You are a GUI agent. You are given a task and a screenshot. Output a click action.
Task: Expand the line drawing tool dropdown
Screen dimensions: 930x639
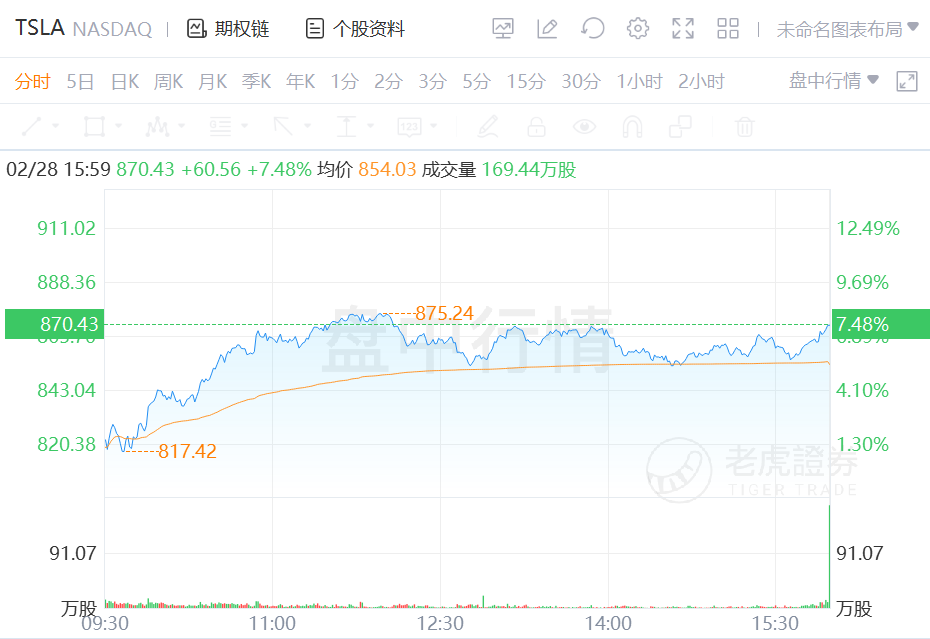pyautogui.click(x=55, y=127)
